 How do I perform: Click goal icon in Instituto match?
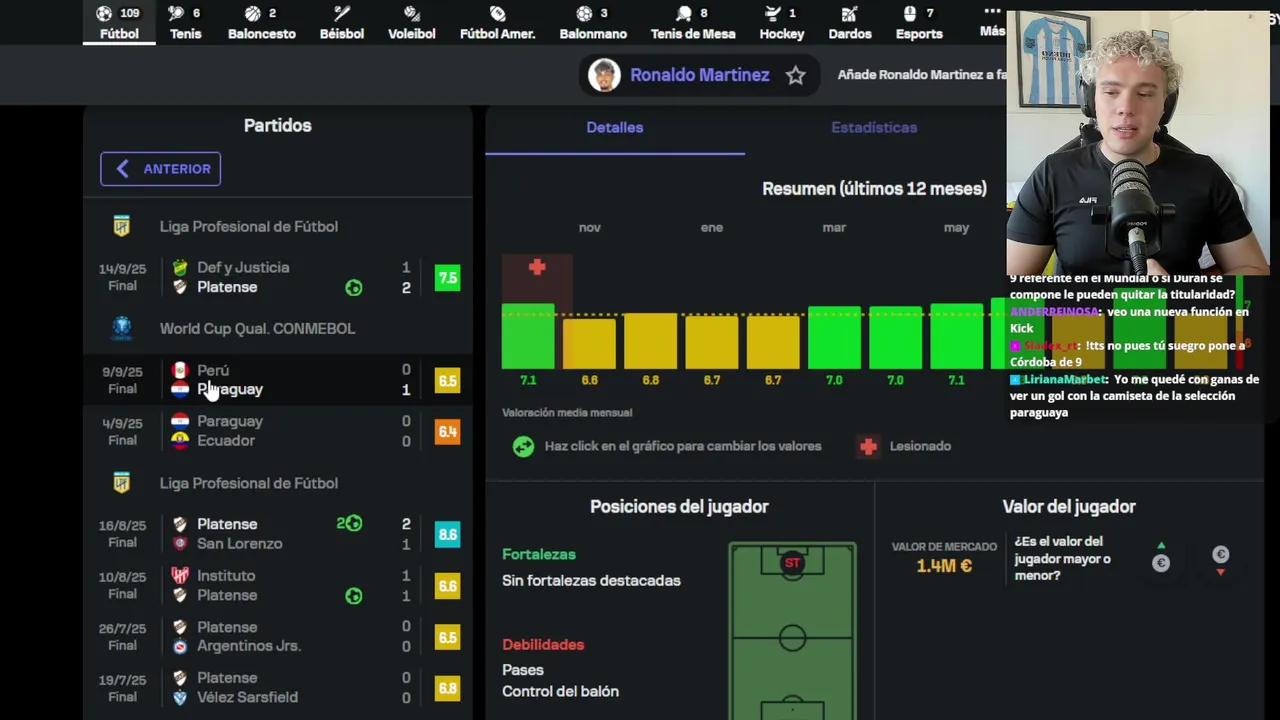coord(353,596)
